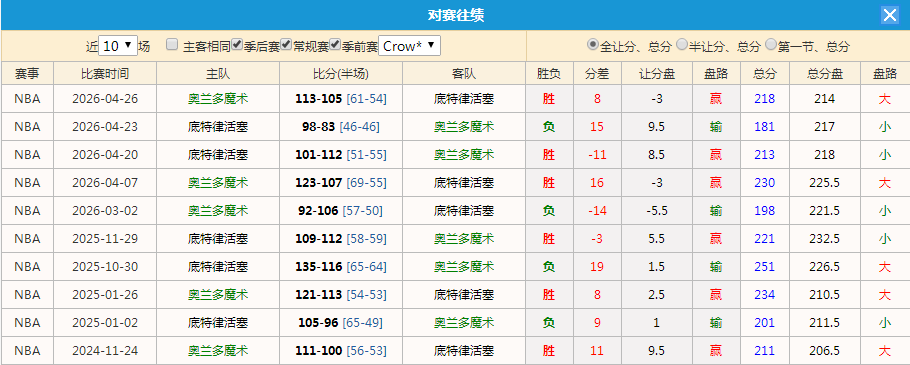Click the 210.5 total line value
This screenshot has width=910, height=365.
click(x=824, y=295)
